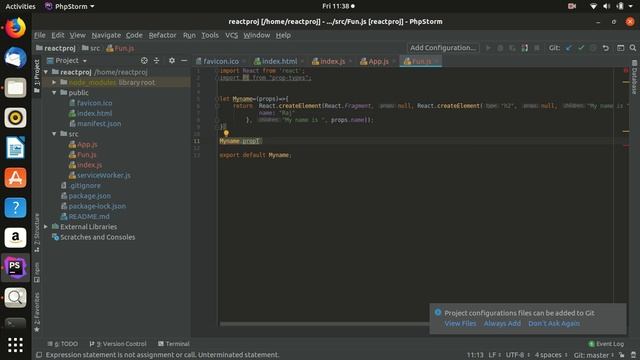The width and height of the screenshot is (640, 360).
Task: Open the UTF-8 encoding selector
Action: (518, 355)
